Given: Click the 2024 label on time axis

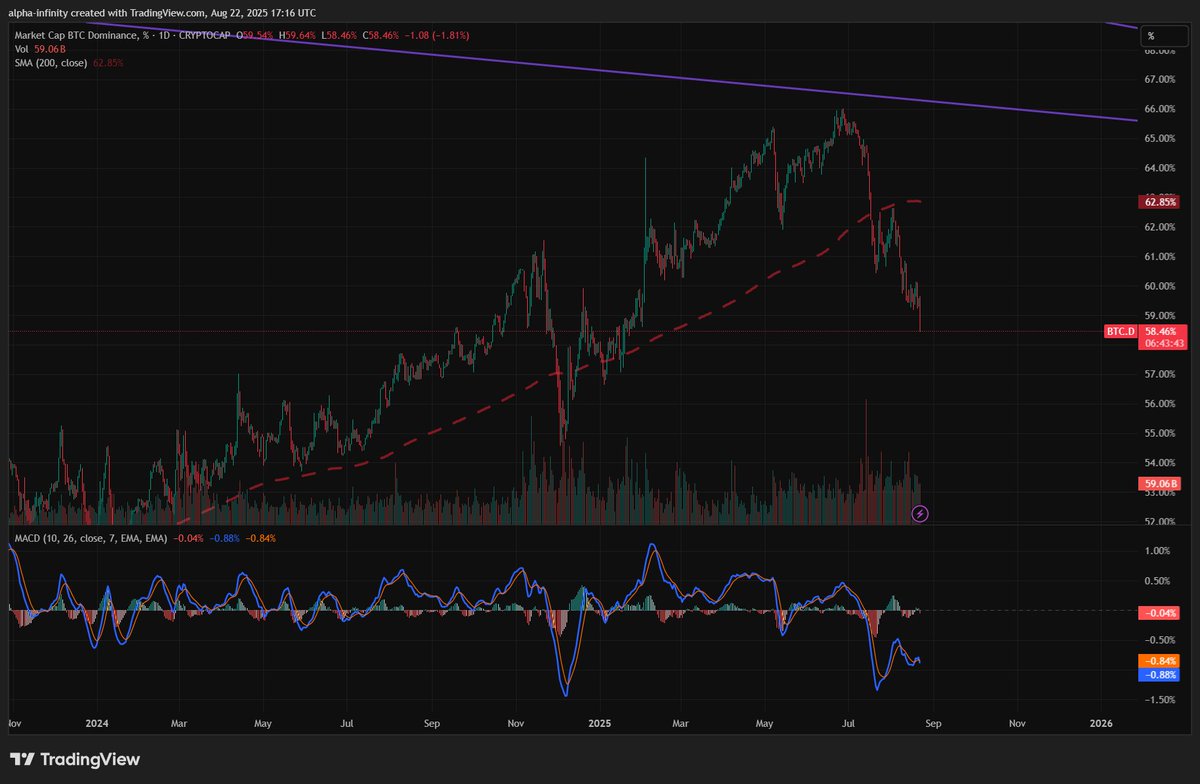Looking at the screenshot, I should [97, 722].
